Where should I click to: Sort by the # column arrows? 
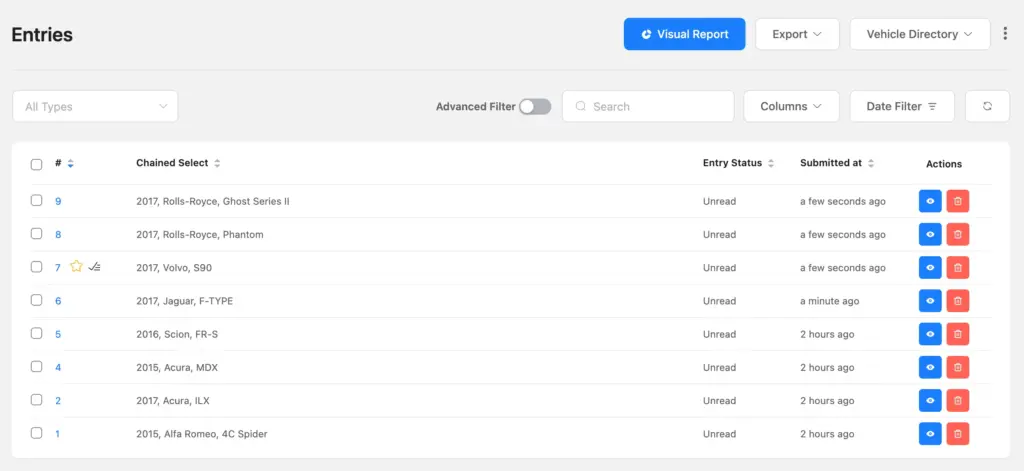click(71, 164)
